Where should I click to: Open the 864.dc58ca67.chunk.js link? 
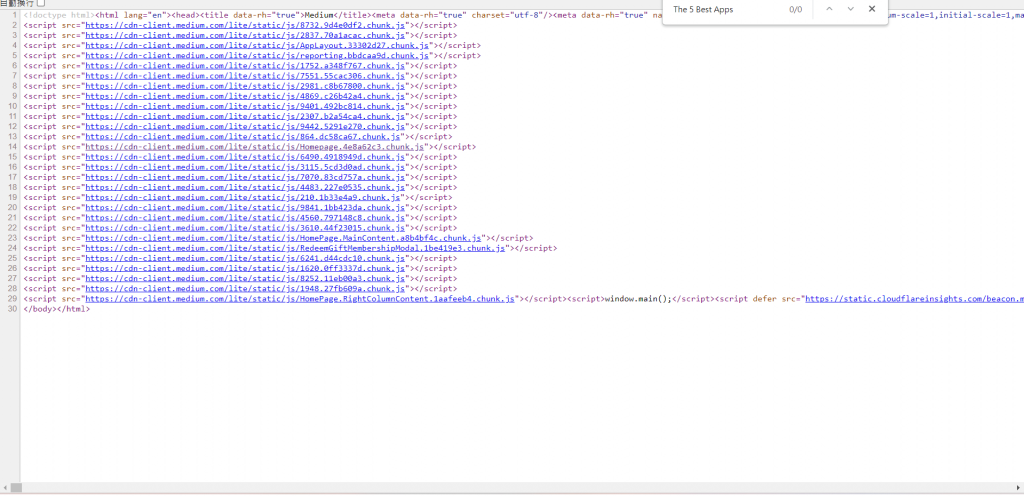click(x=243, y=136)
